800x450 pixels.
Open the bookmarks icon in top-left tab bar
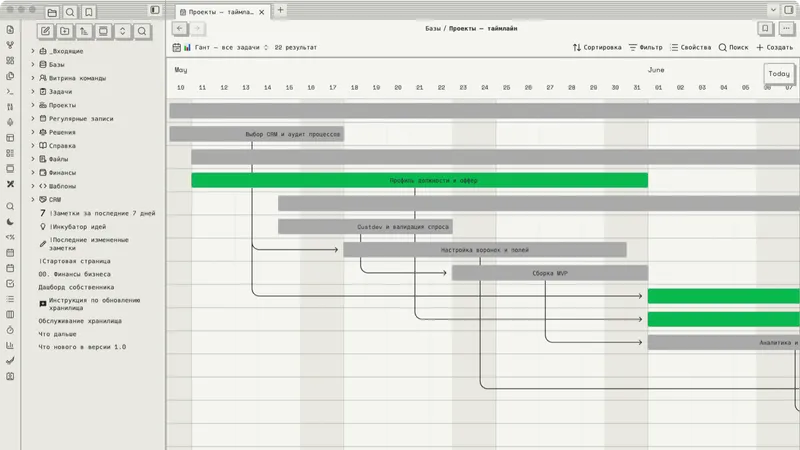[x=89, y=12]
